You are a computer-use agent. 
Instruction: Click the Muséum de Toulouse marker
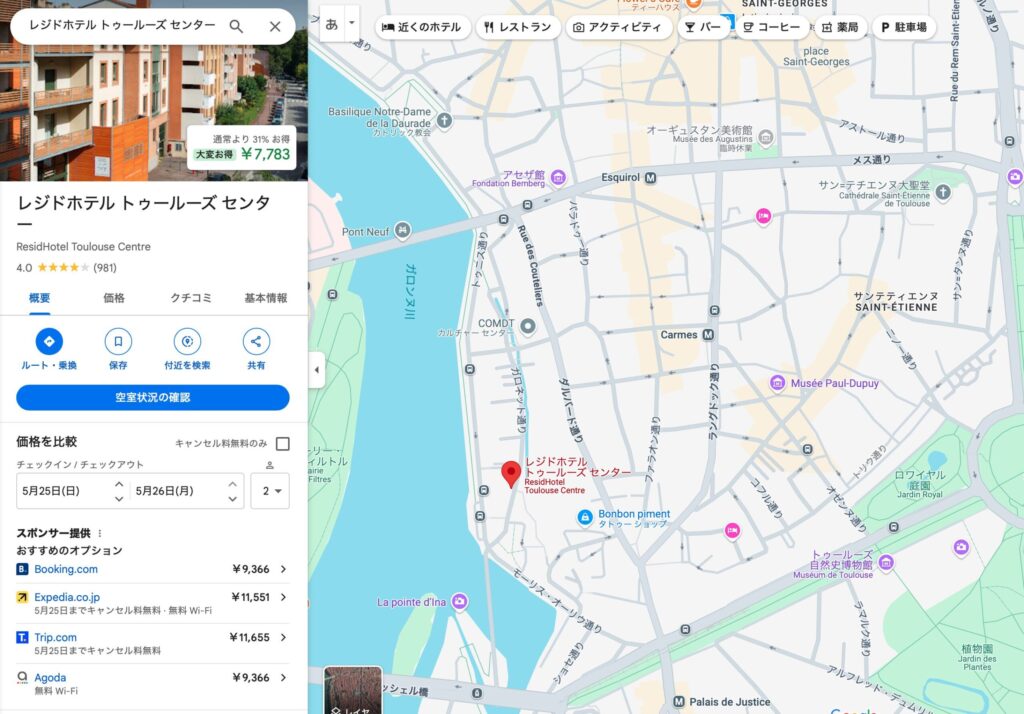pos(886,562)
